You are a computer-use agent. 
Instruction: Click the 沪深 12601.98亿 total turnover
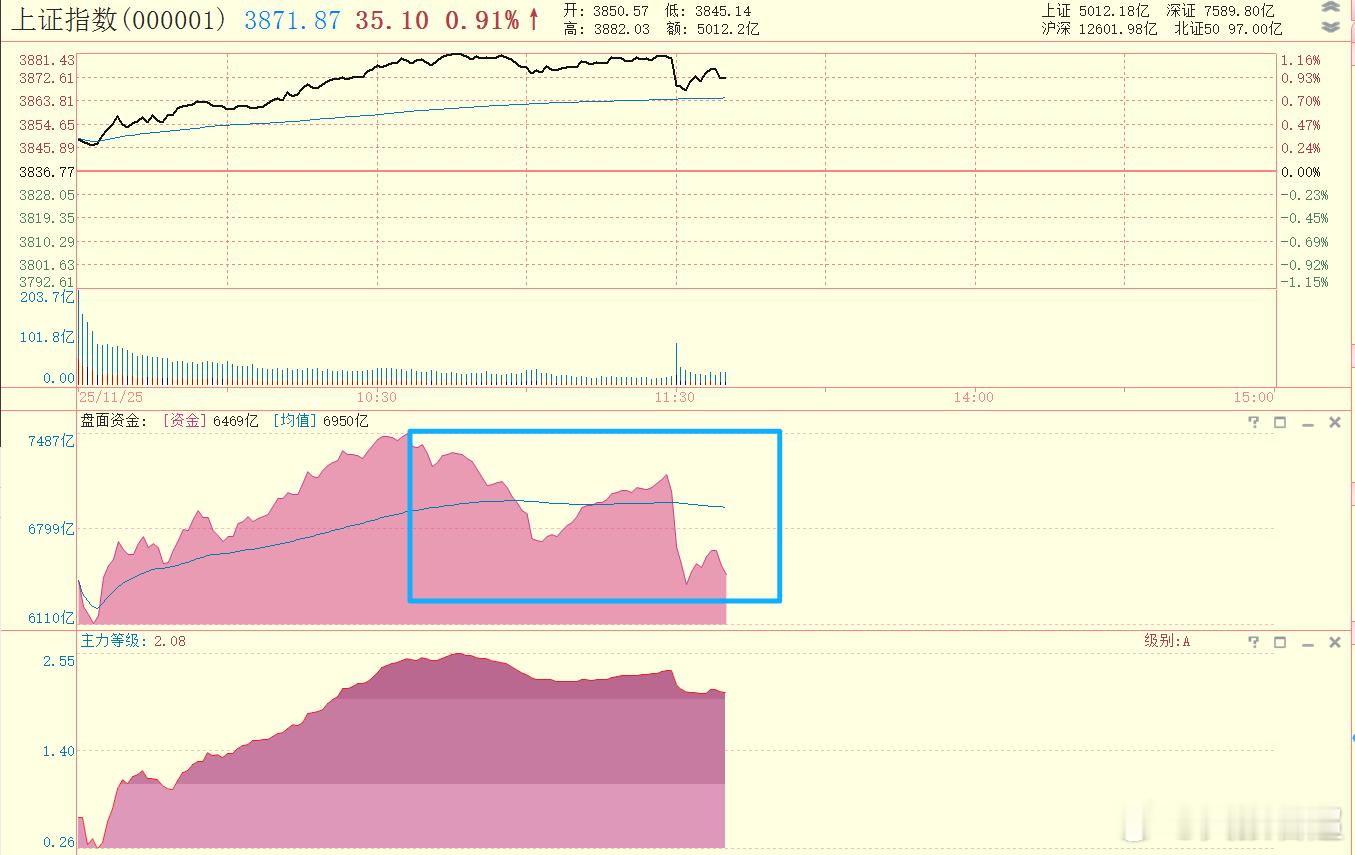click(x=1099, y=29)
